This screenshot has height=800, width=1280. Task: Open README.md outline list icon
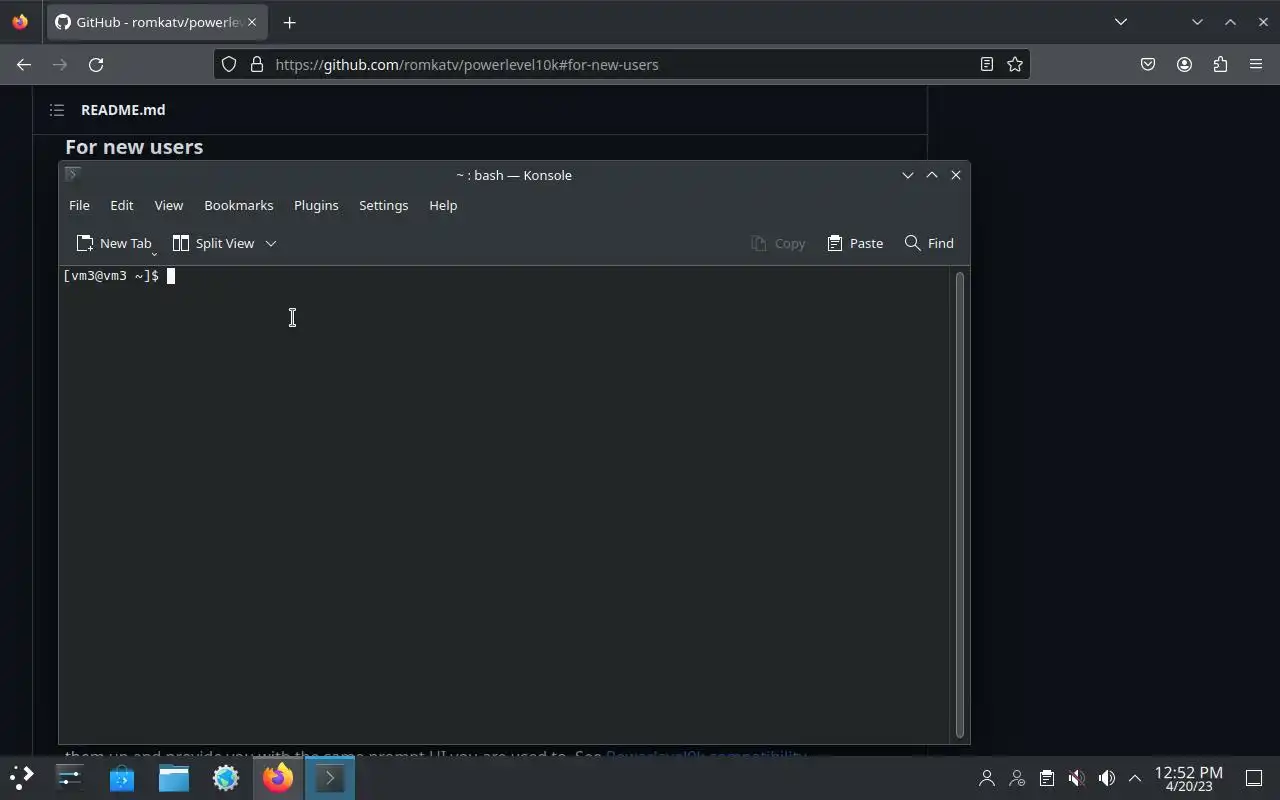57,110
